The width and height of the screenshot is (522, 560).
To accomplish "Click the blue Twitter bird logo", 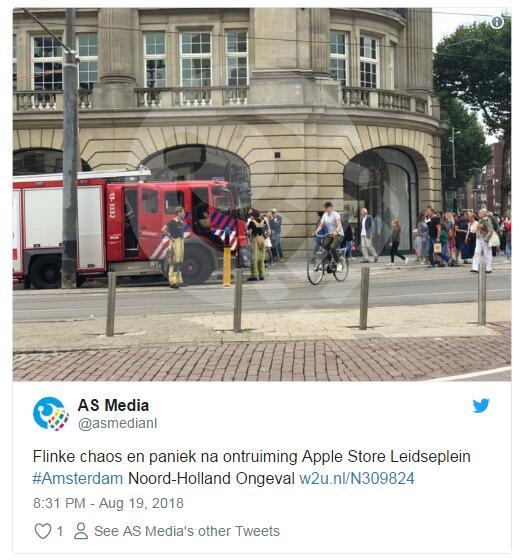I will [481, 406].
